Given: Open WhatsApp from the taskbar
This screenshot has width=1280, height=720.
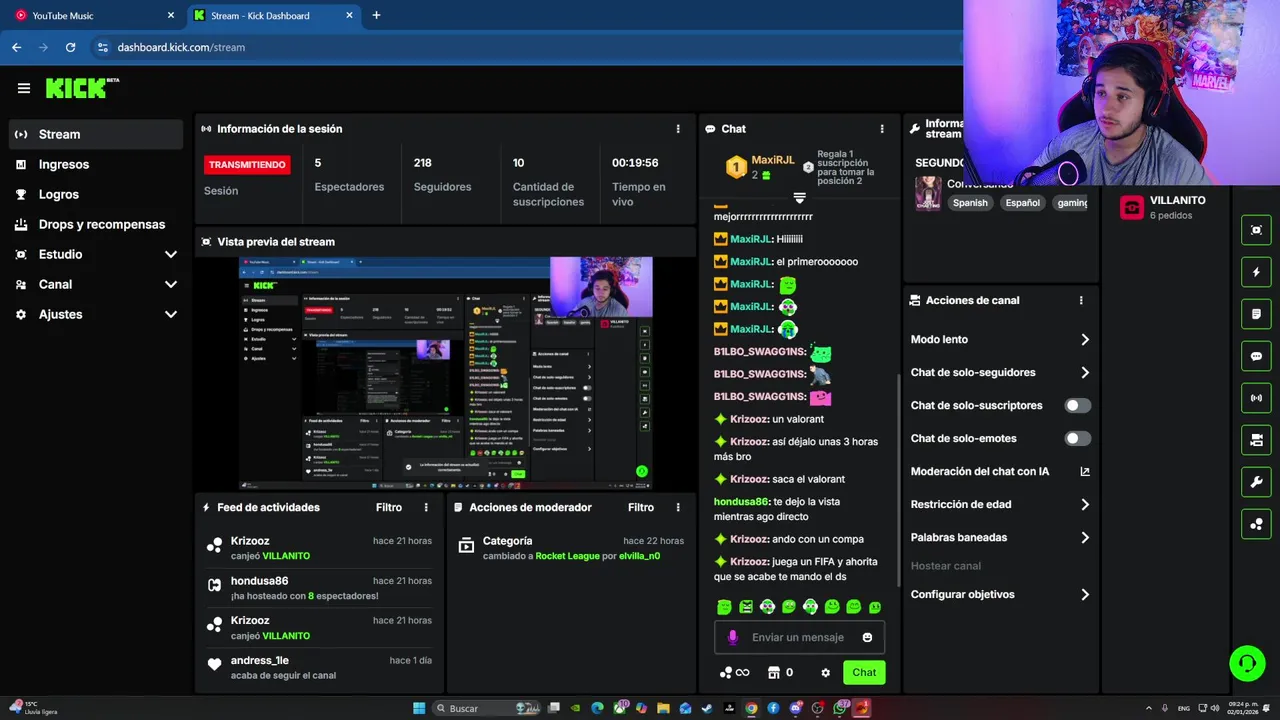Looking at the screenshot, I should coord(841,708).
